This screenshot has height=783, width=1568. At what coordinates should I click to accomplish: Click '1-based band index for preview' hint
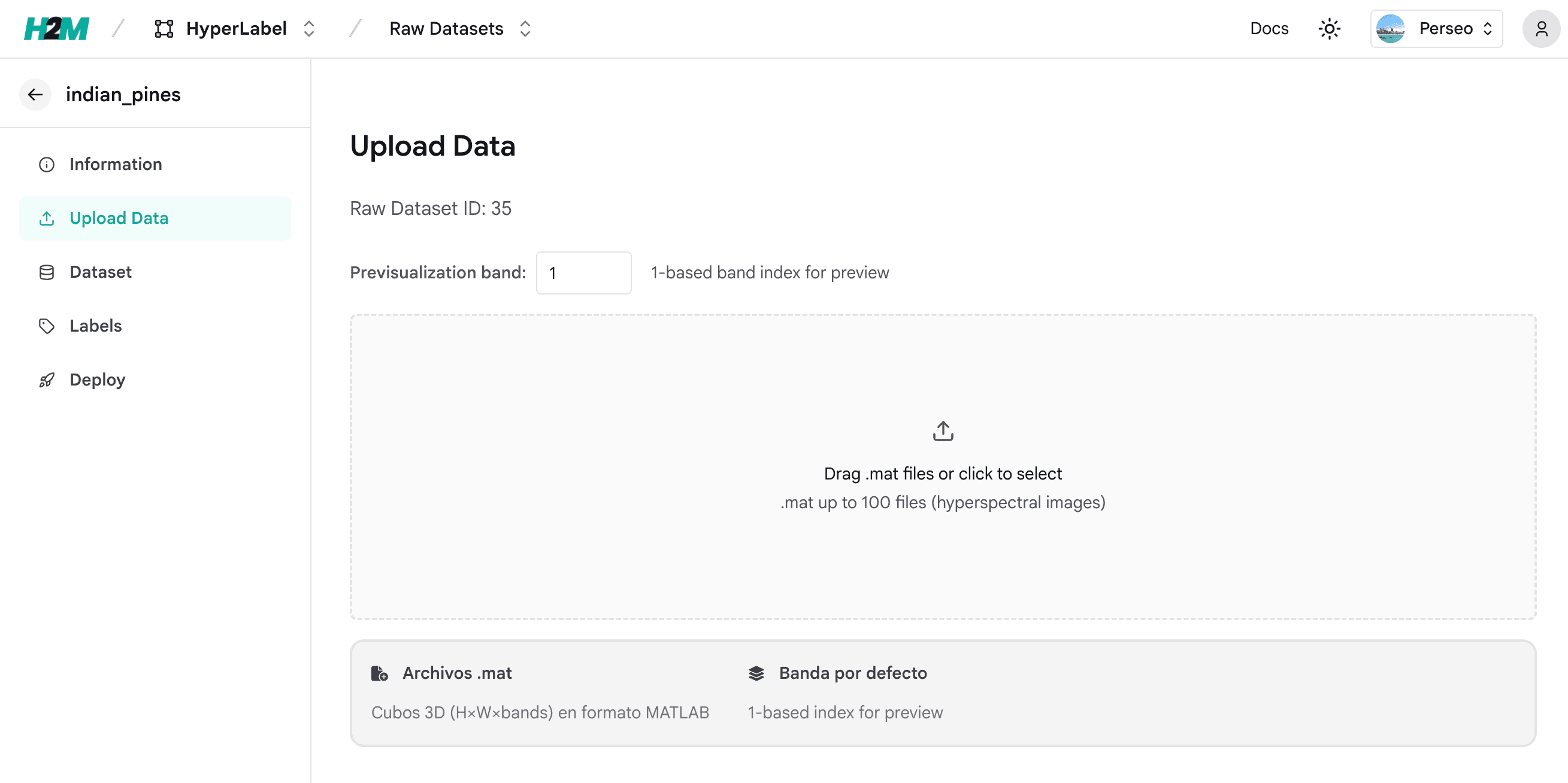(770, 272)
